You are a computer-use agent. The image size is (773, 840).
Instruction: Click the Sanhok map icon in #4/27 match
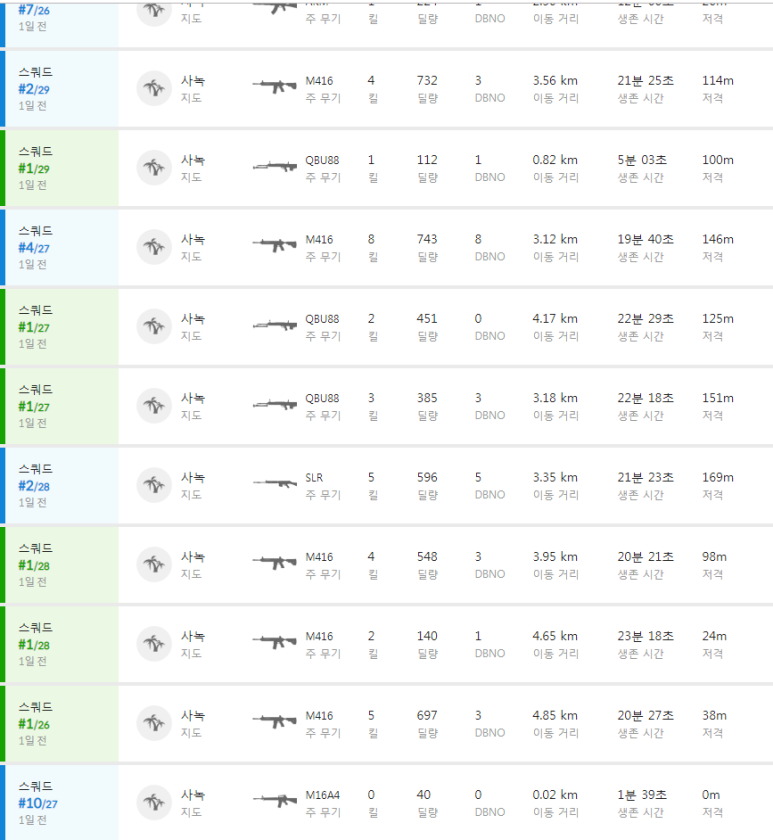(154, 247)
